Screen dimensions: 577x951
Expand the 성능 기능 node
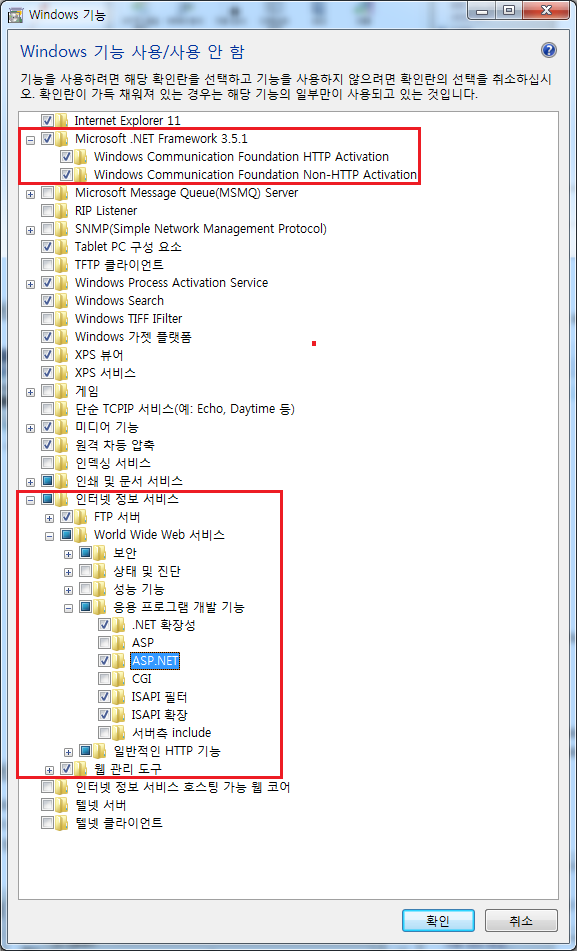click(x=69, y=590)
